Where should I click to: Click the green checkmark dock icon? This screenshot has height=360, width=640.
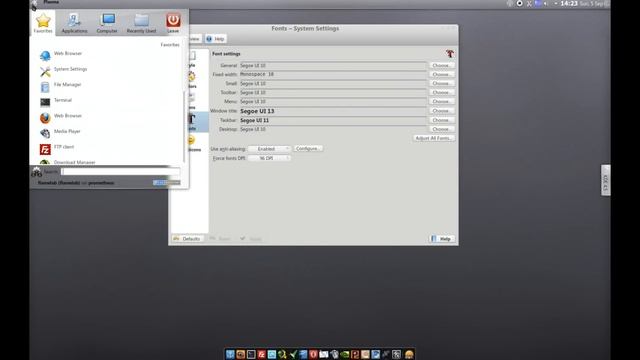tap(293, 354)
